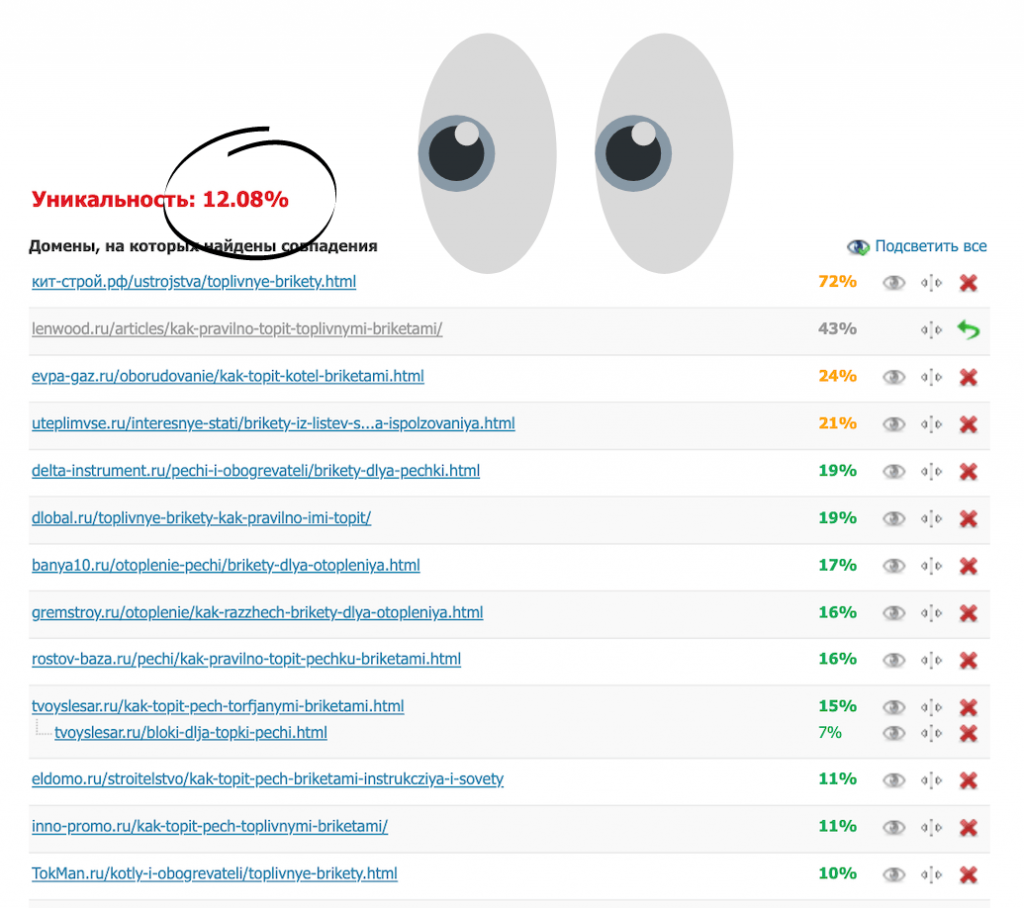Image resolution: width=1024 pixels, height=908 pixels.
Task: Remove evpa-gaz.ru from results using red X
Action: coord(968,377)
